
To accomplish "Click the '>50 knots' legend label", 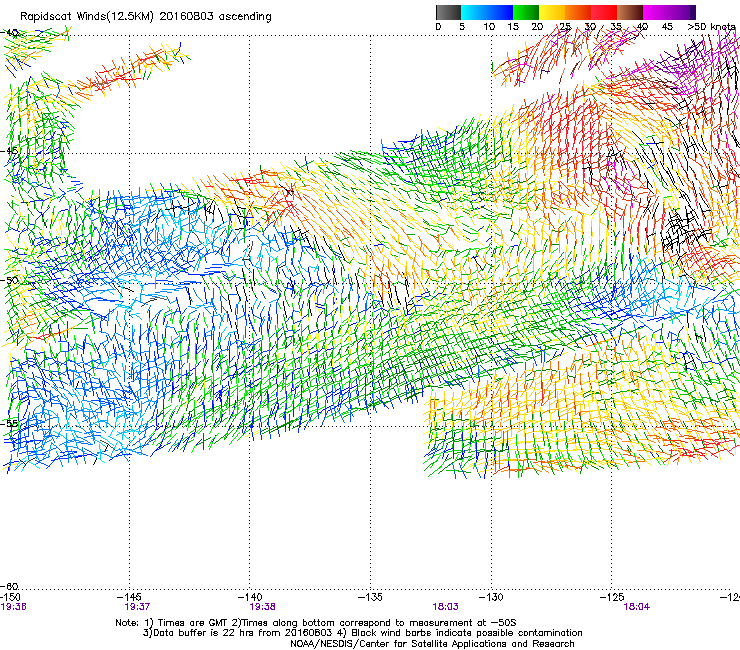I will coord(711,27).
